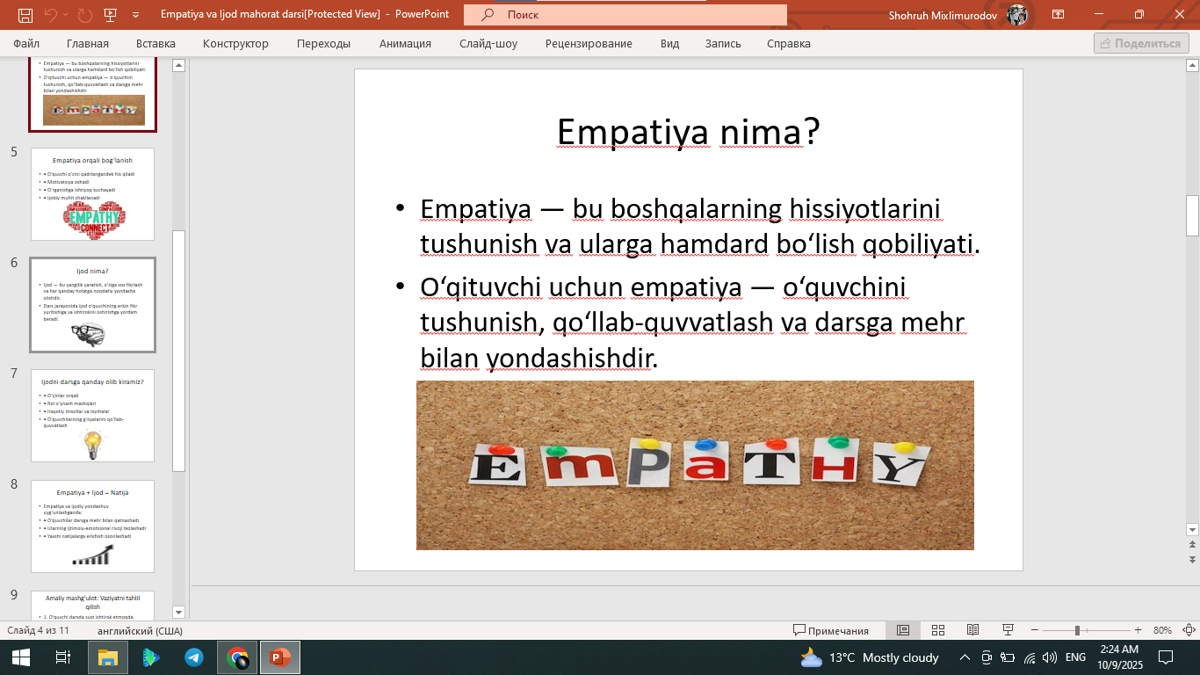1200x675 pixels.
Task: Open Ribbon Display Options button
Action: (x=1058, y=15)
